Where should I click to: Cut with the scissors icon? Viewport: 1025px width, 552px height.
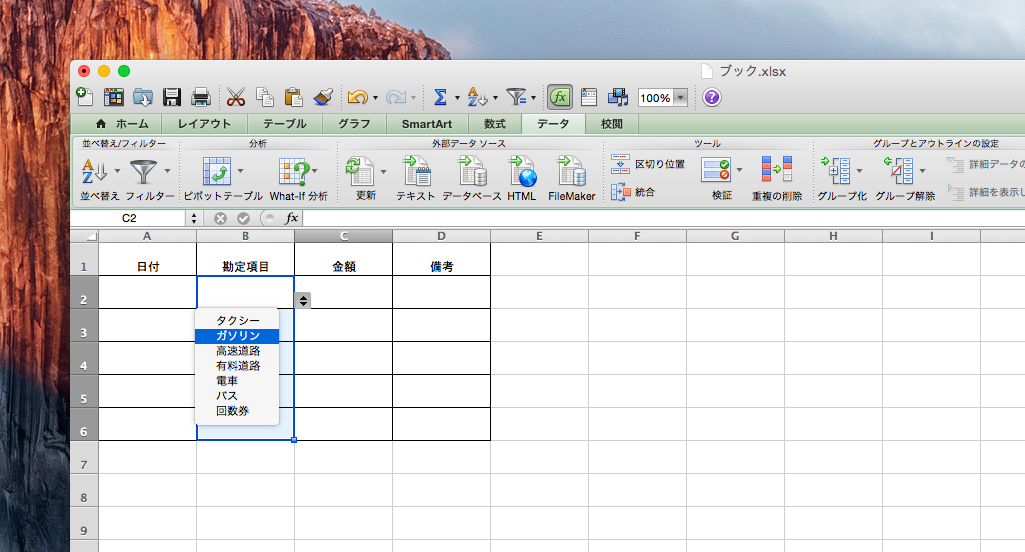tap(235, 97)
